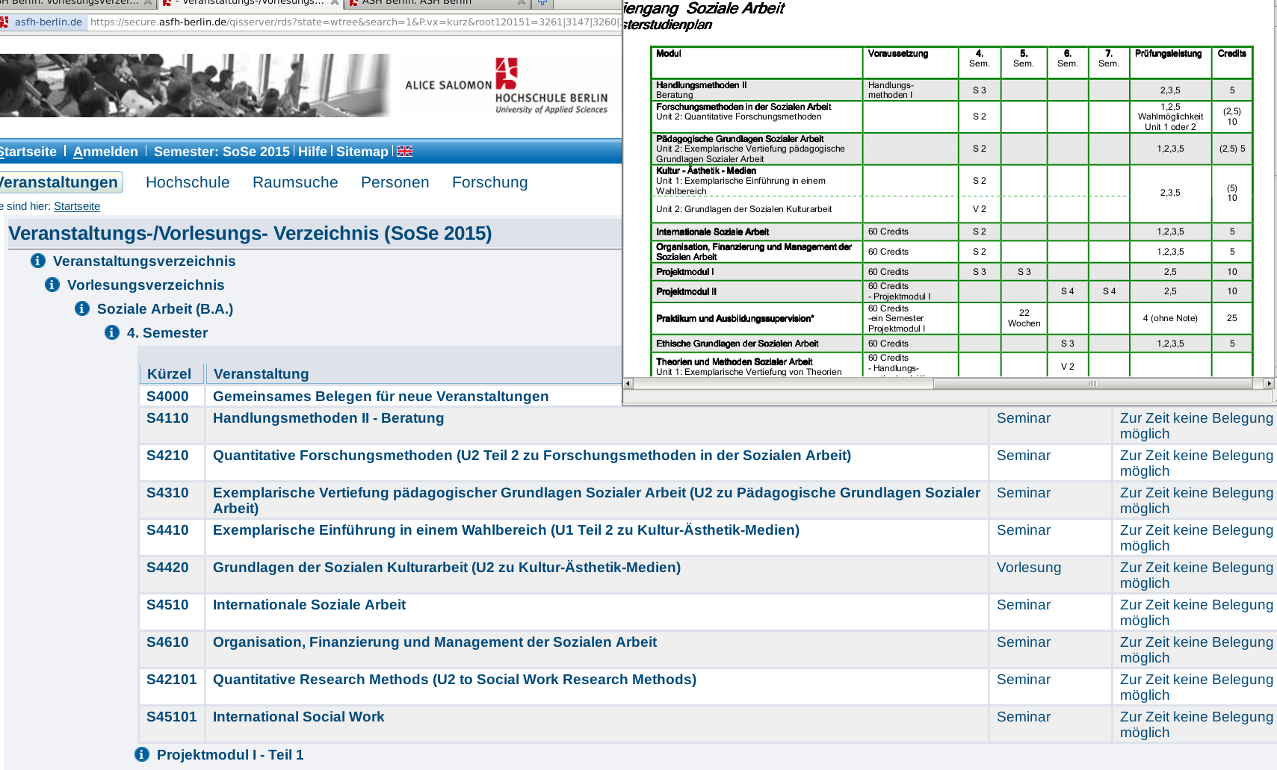Open Exemplarische Einführung in einem Wahlbereich course
The height and width of the screenshot is (770, 1277).
pyautogui.click(x=506, y=530)
